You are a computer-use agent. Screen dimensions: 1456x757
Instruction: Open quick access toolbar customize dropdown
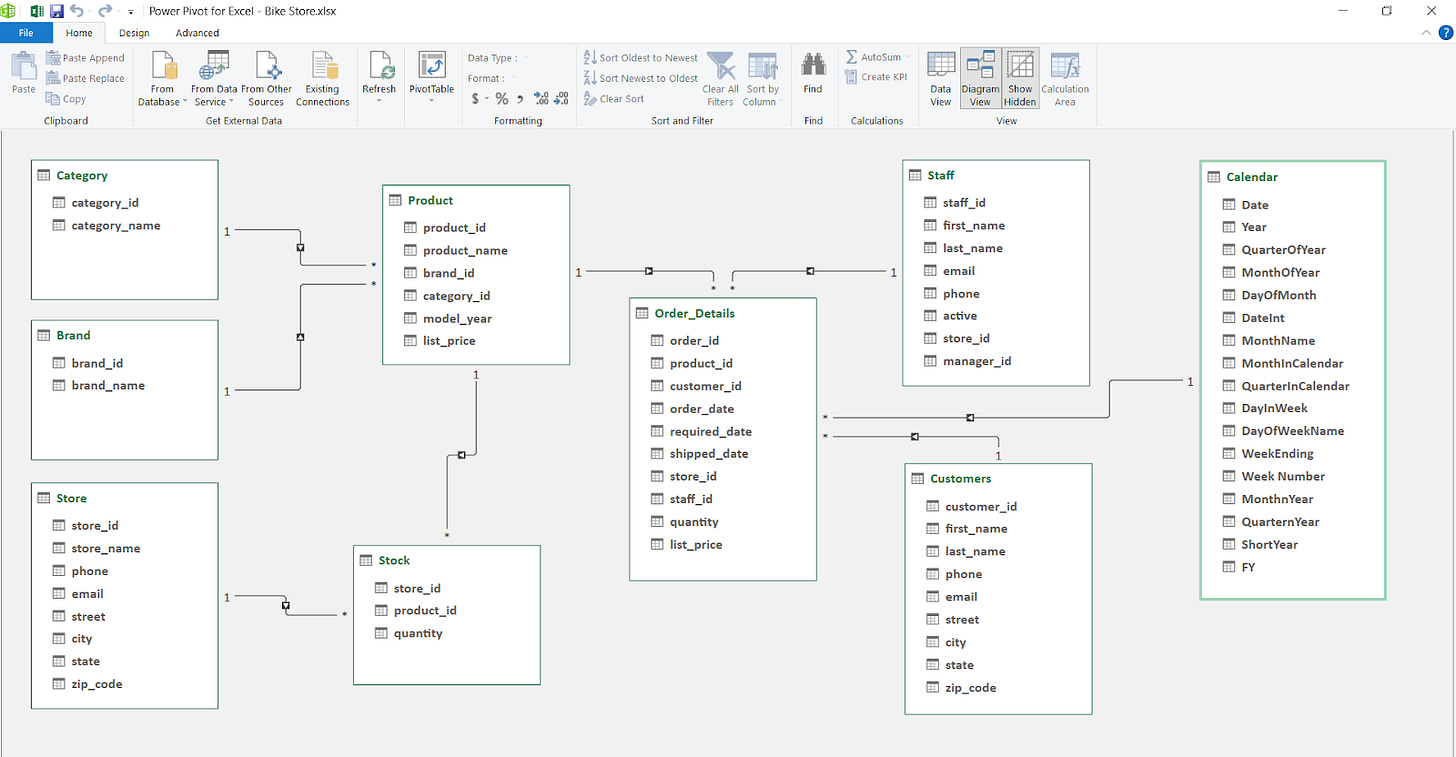point(131,11)
